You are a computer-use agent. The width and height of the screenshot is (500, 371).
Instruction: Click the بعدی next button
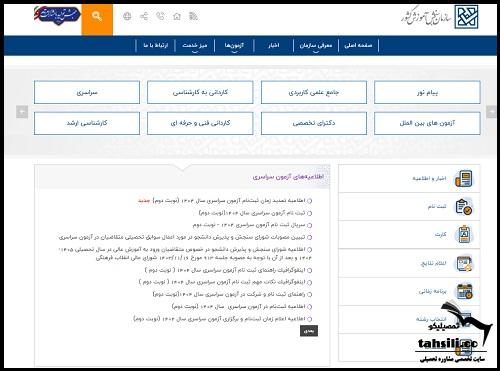(309, 331)
